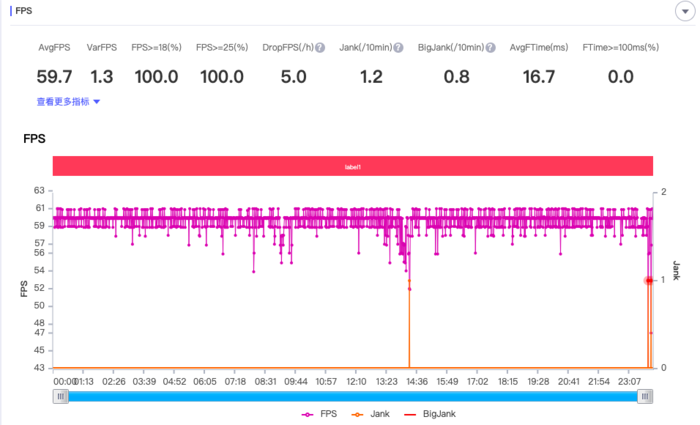
Task: Click the red label1 bar
Action: (x=353, y=166)
